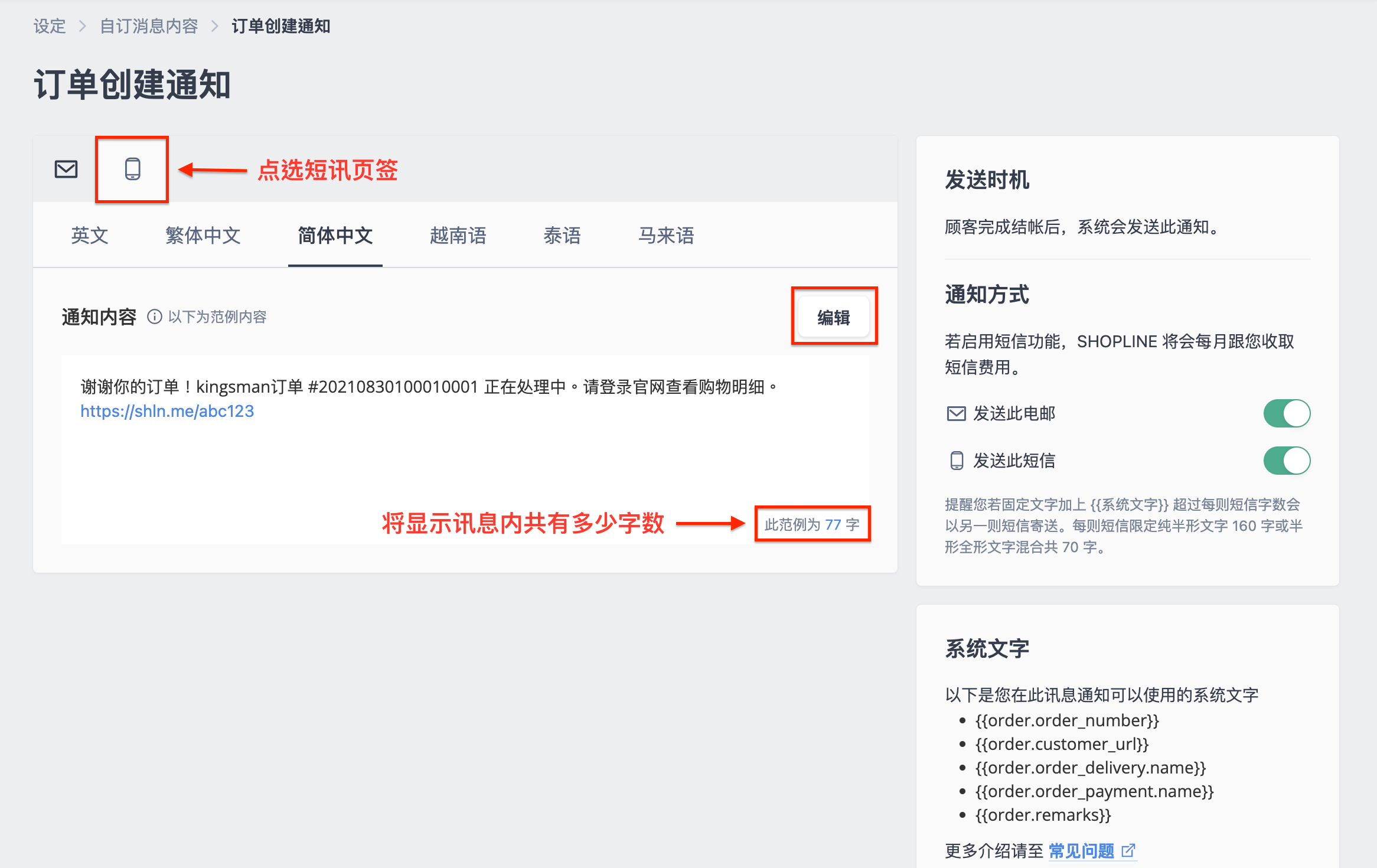This screenshot has height=868, width=1377.
Task: Click the 订单创建通知 breadcrumb item
Action: click(281, 26)
